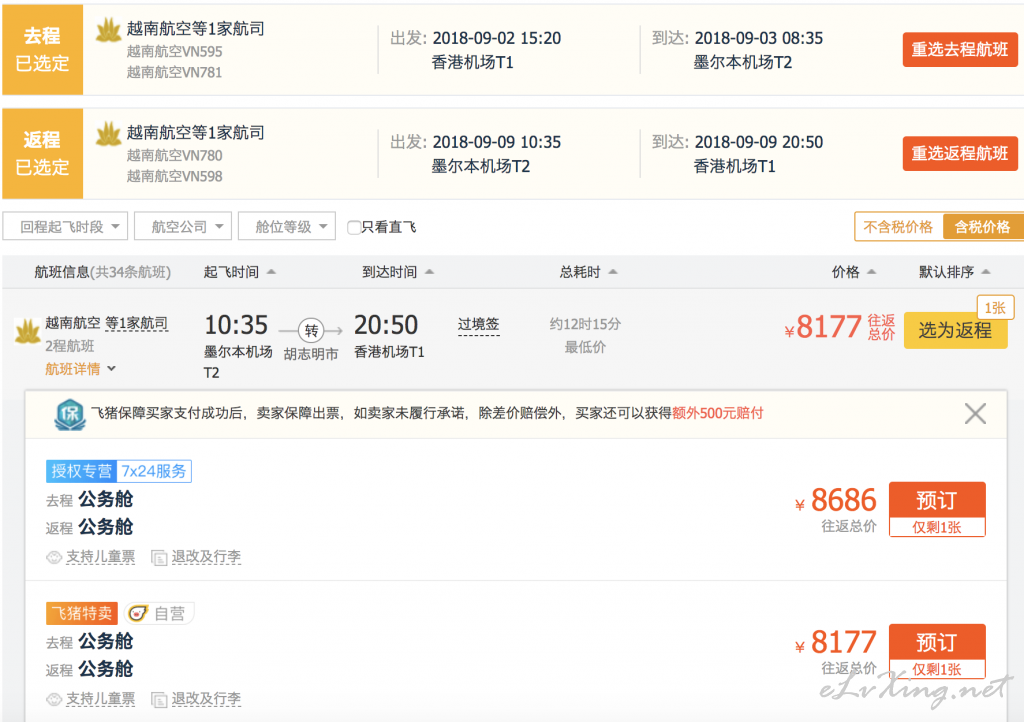The width and height of the screenshot is (1024, 722).
Task: Click 航班信息(共34条航班) header
Action: pos(103,272)
